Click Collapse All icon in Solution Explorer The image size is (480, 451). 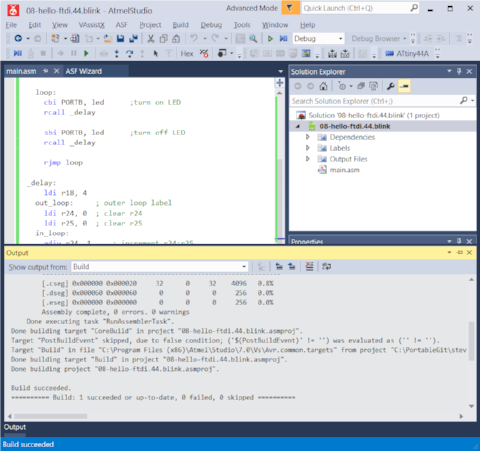pyautogui.click(x=361, y=86)
